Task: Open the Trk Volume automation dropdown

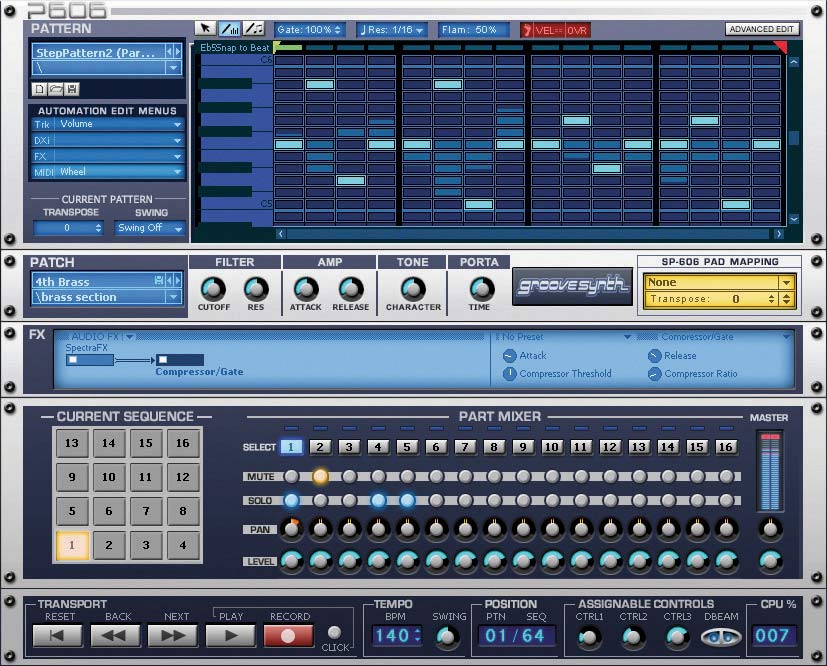Action: (108, 124)
